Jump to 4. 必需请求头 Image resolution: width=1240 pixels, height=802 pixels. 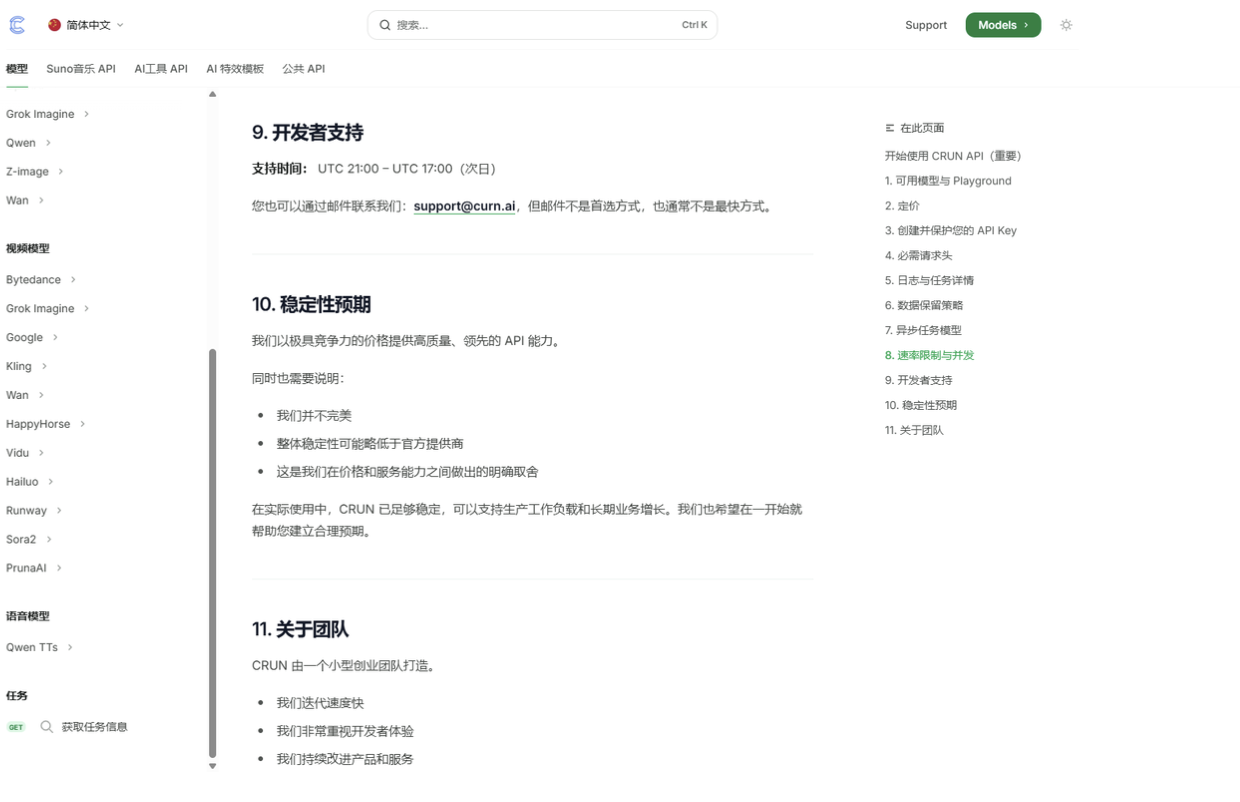click(x=918, y=256)
